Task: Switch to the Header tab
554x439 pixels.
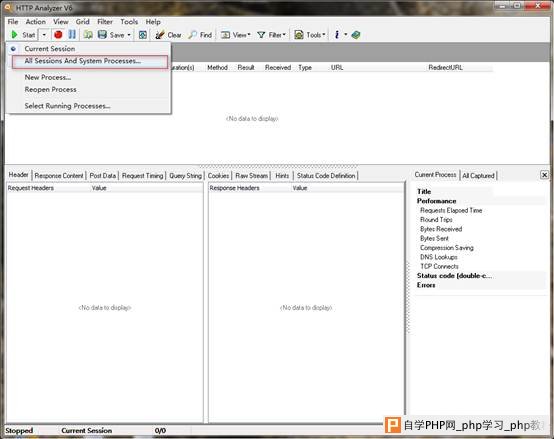Action: pyautogui.click(x=18, y=175)
